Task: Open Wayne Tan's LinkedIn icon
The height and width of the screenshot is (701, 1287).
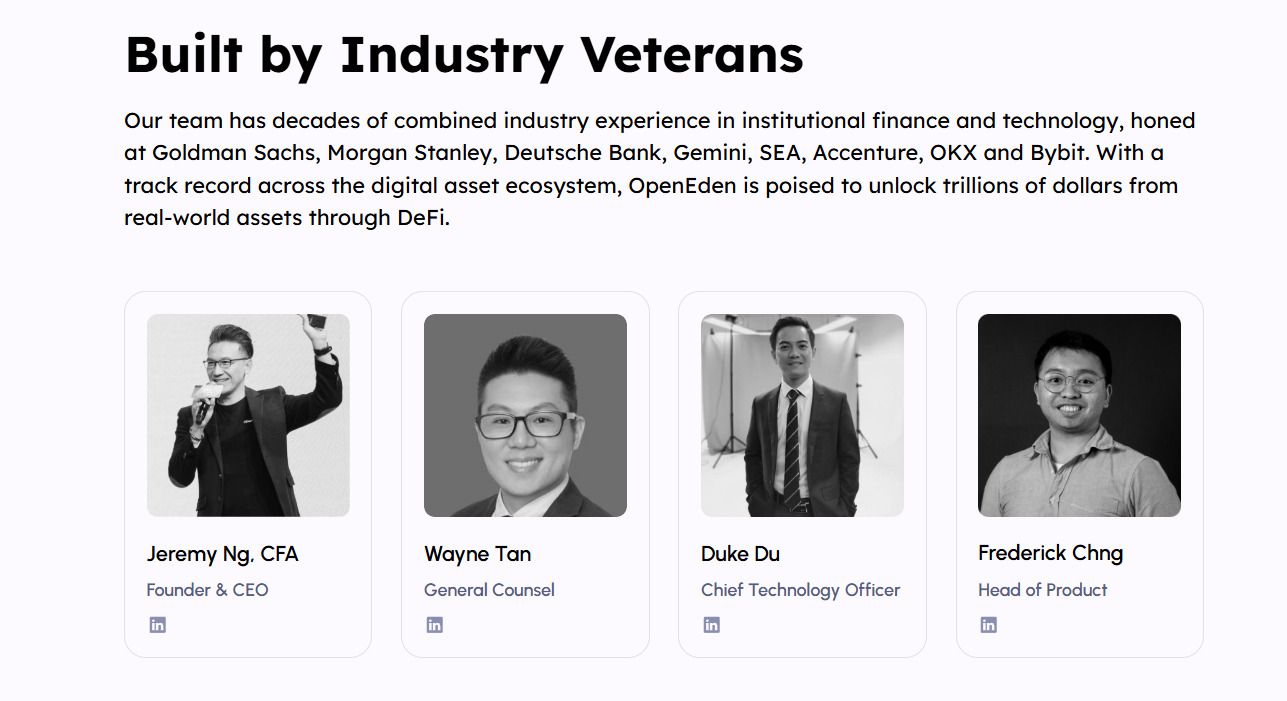Action: [x=435, y=625]
